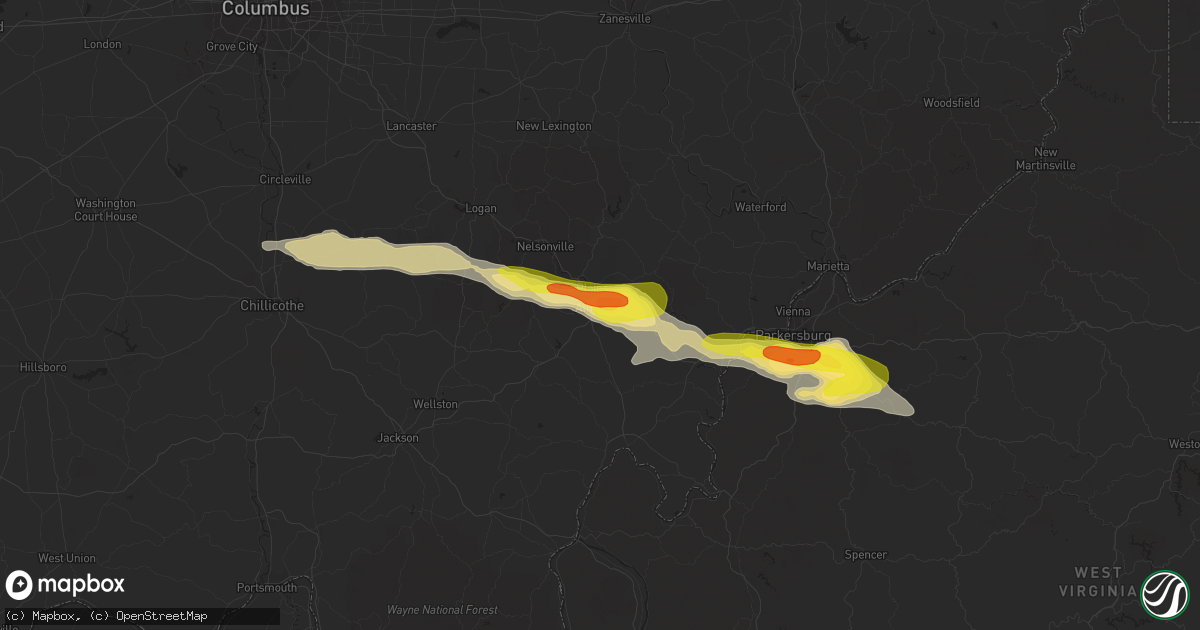Image resolution: width=1200 pixels, height=630 pixels.
Task: Click the Wayne National Forest label
Action: tap(442, 610)
